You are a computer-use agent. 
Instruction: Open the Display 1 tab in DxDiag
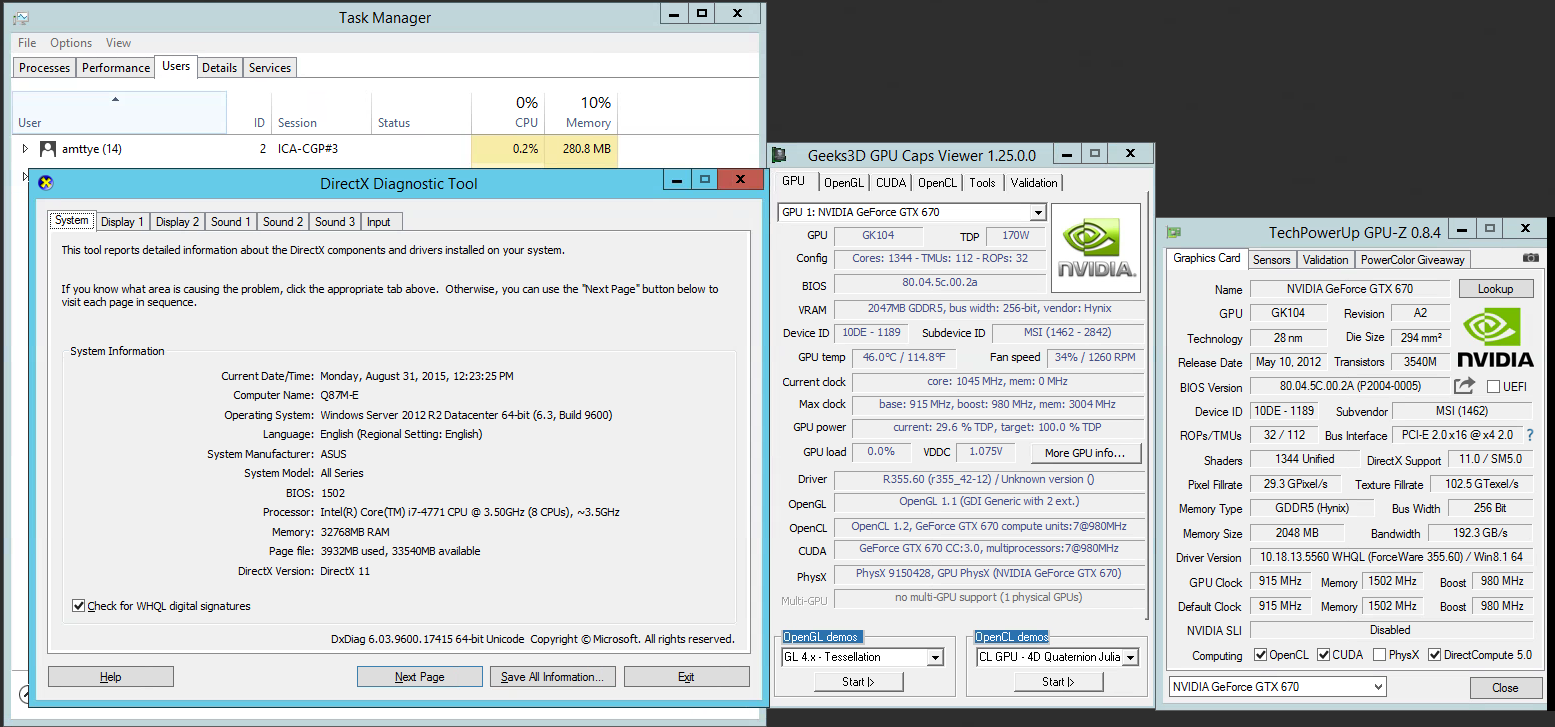coord(122,222)
